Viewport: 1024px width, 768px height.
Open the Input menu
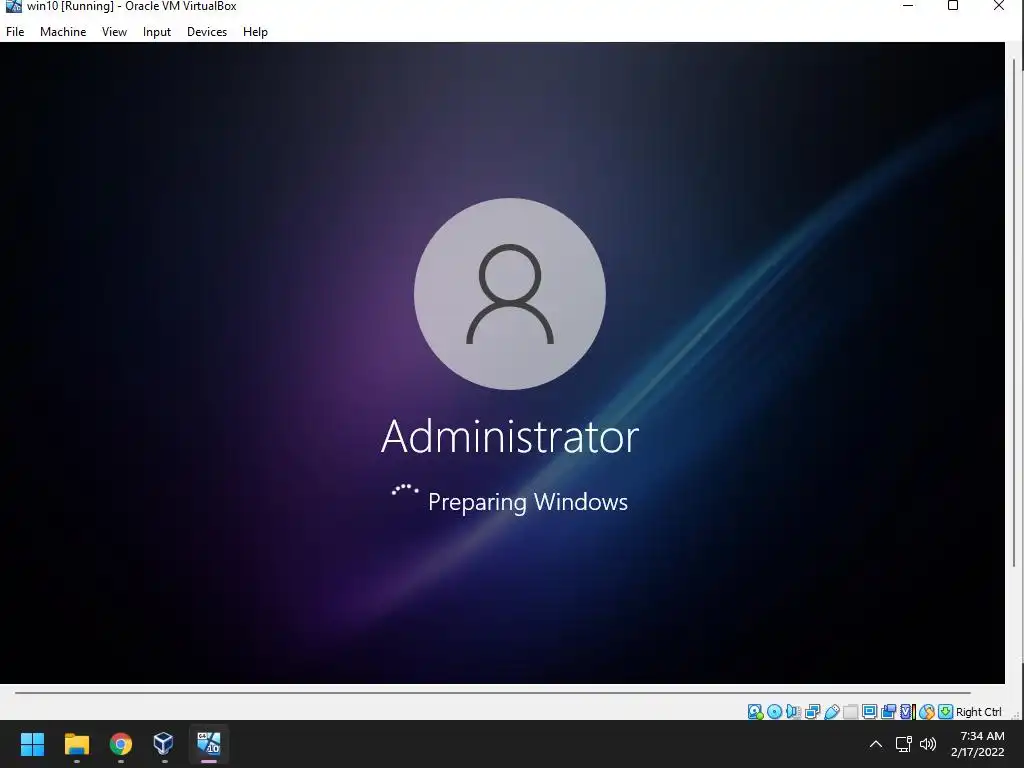(157, 31)
